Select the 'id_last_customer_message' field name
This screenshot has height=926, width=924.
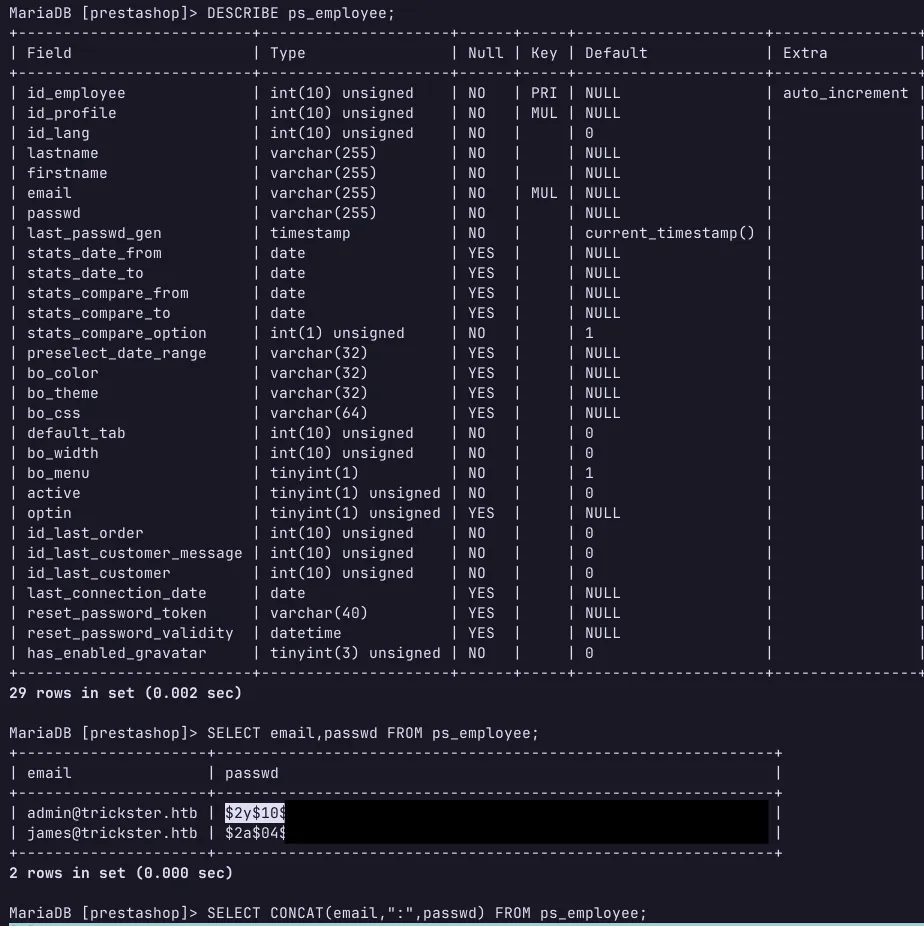tap(135, 553)
